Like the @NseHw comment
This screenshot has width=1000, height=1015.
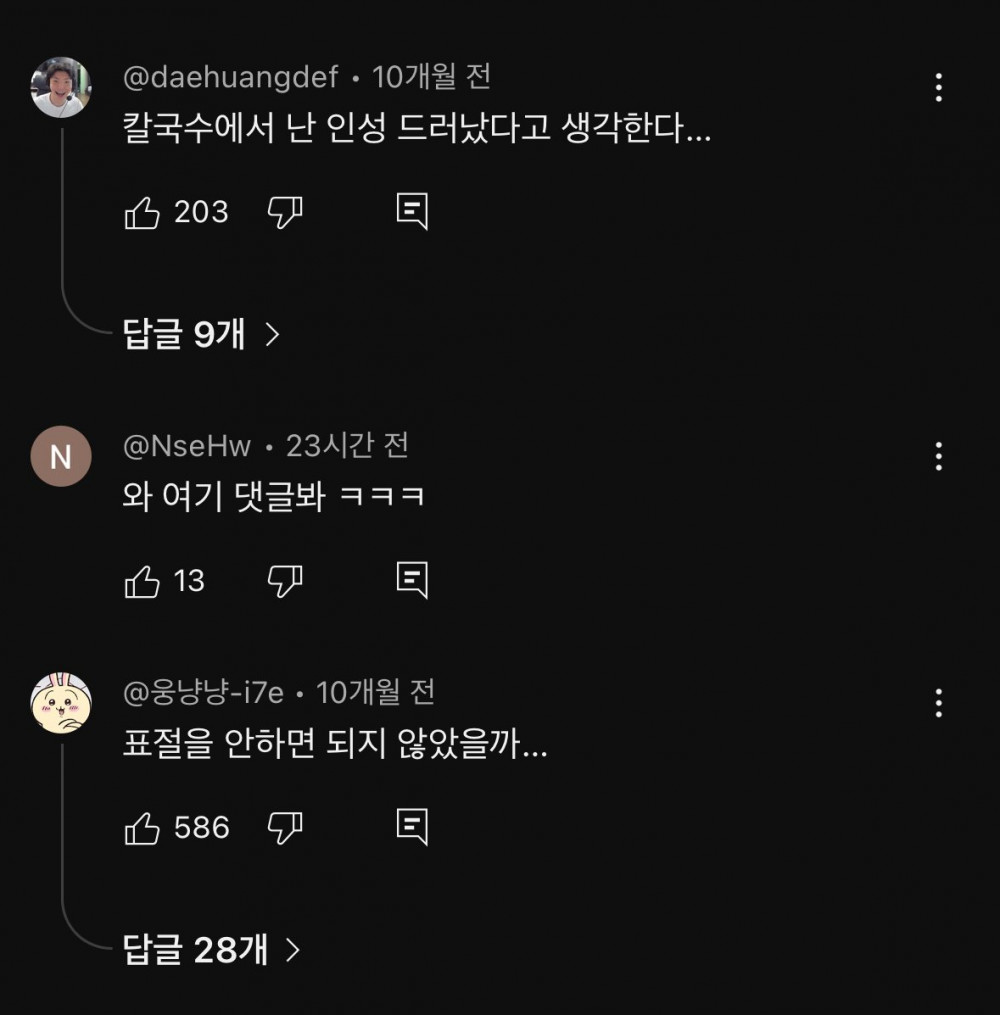(142, 580)
